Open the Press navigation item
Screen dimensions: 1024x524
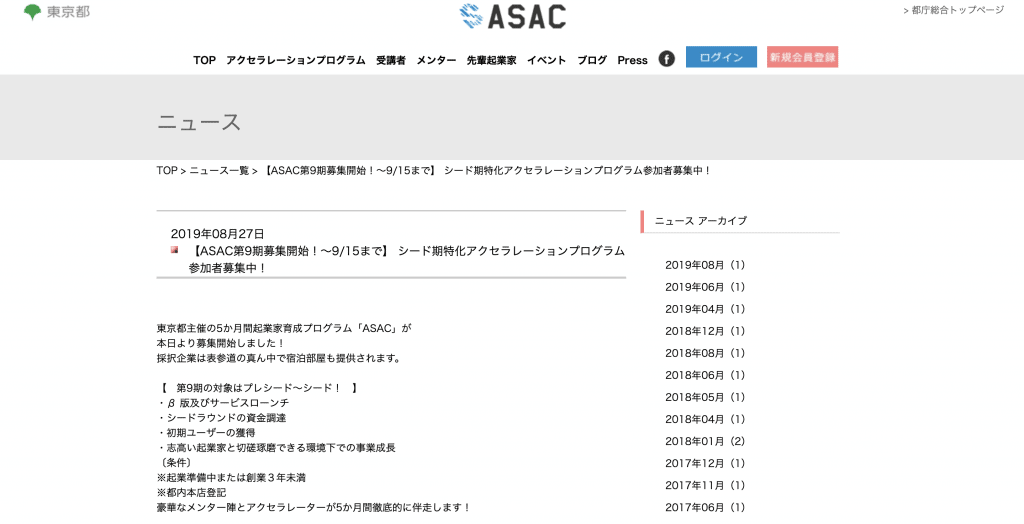point(632,60)
